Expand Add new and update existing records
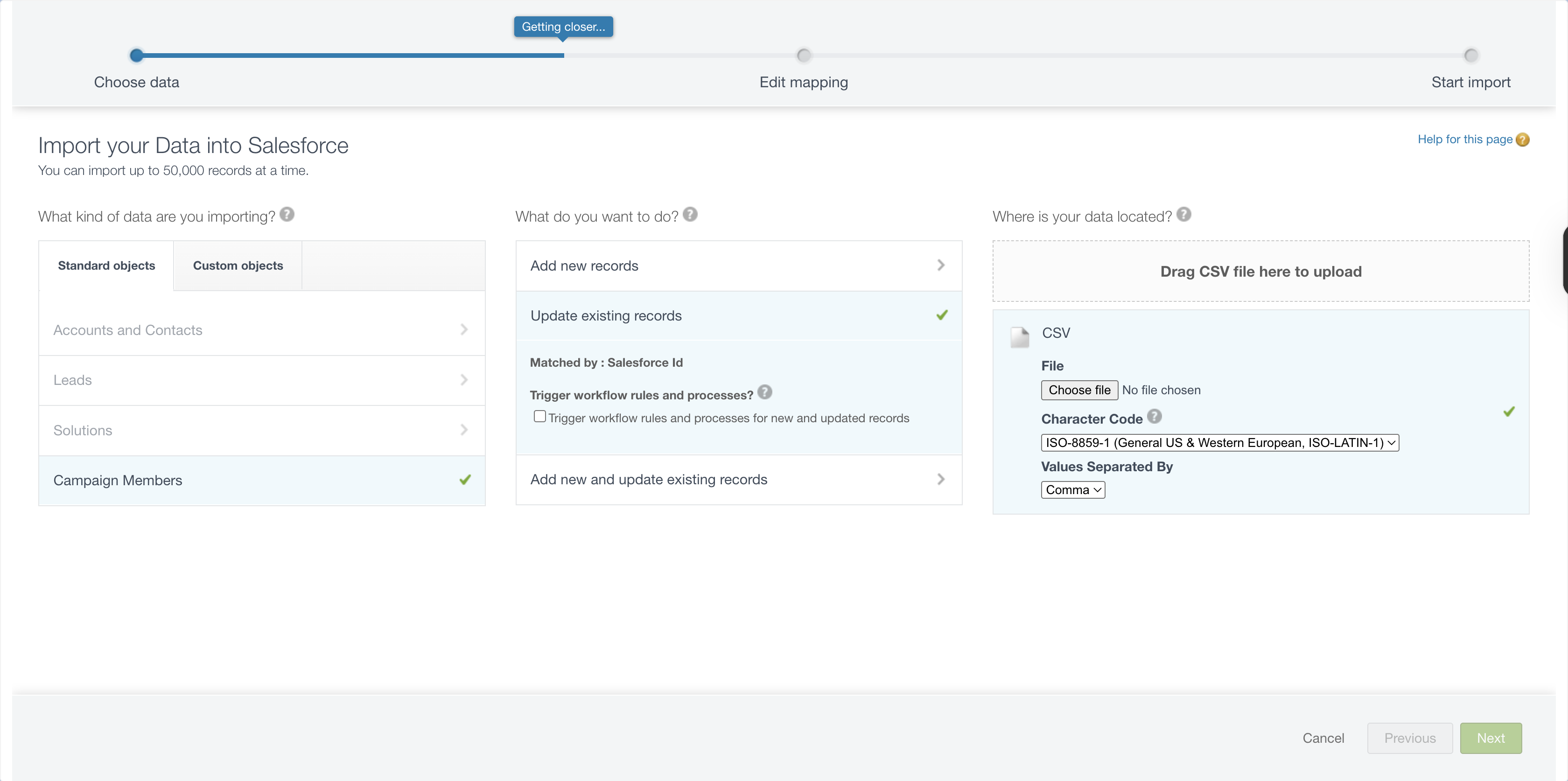The width and height of the screenshot is (1568, 781). pyautogui.click(x=738, y=480)
